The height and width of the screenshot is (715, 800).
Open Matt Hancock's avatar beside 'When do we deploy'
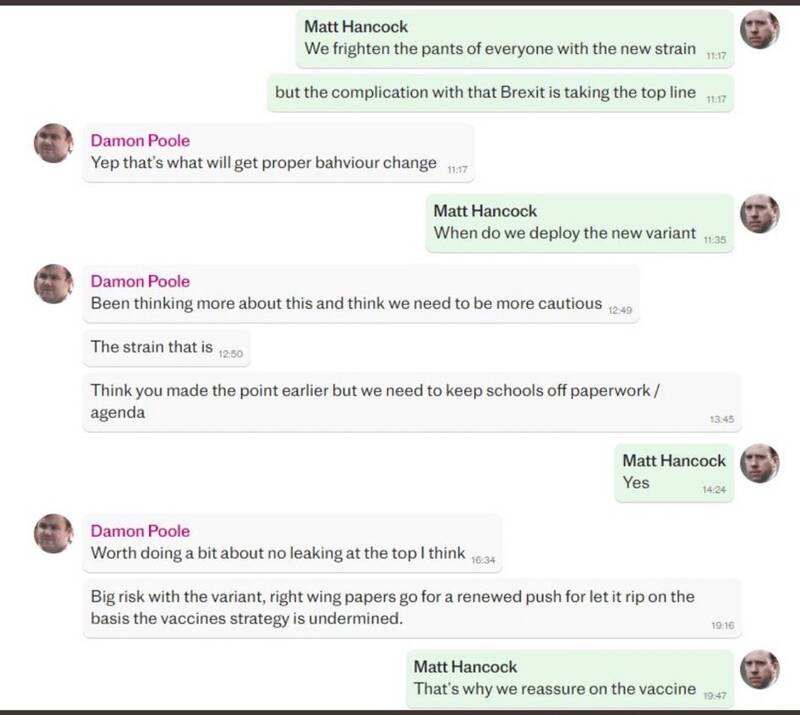759,215
